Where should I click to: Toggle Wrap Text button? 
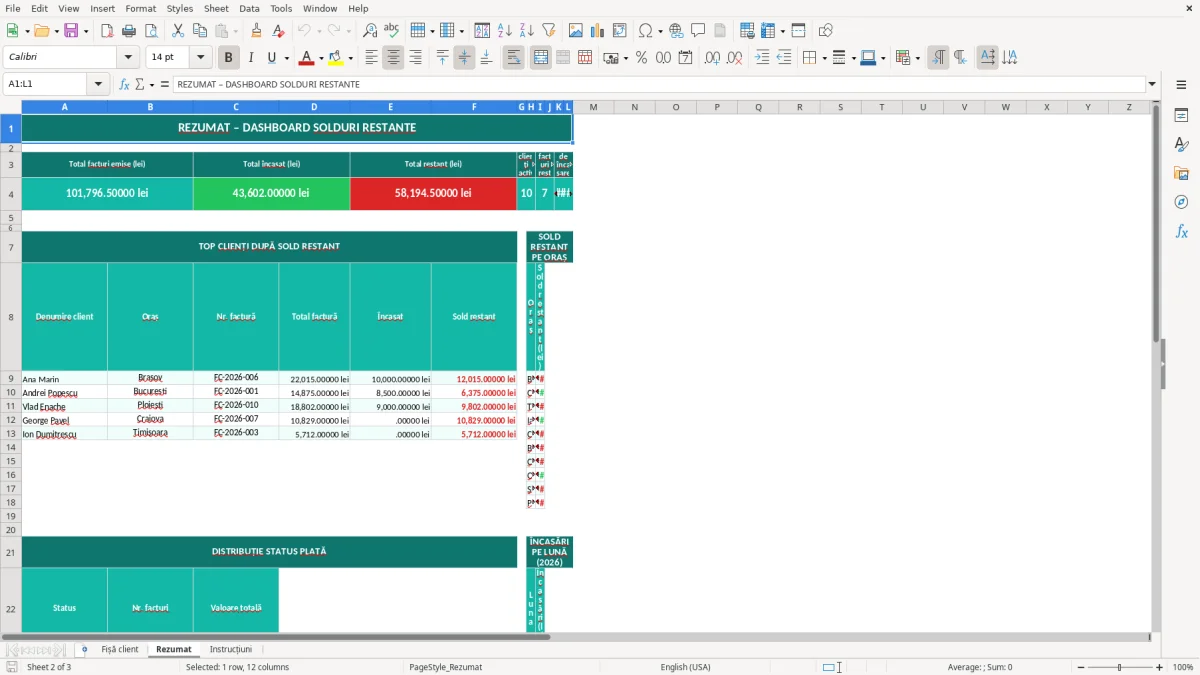click(513, 58)
